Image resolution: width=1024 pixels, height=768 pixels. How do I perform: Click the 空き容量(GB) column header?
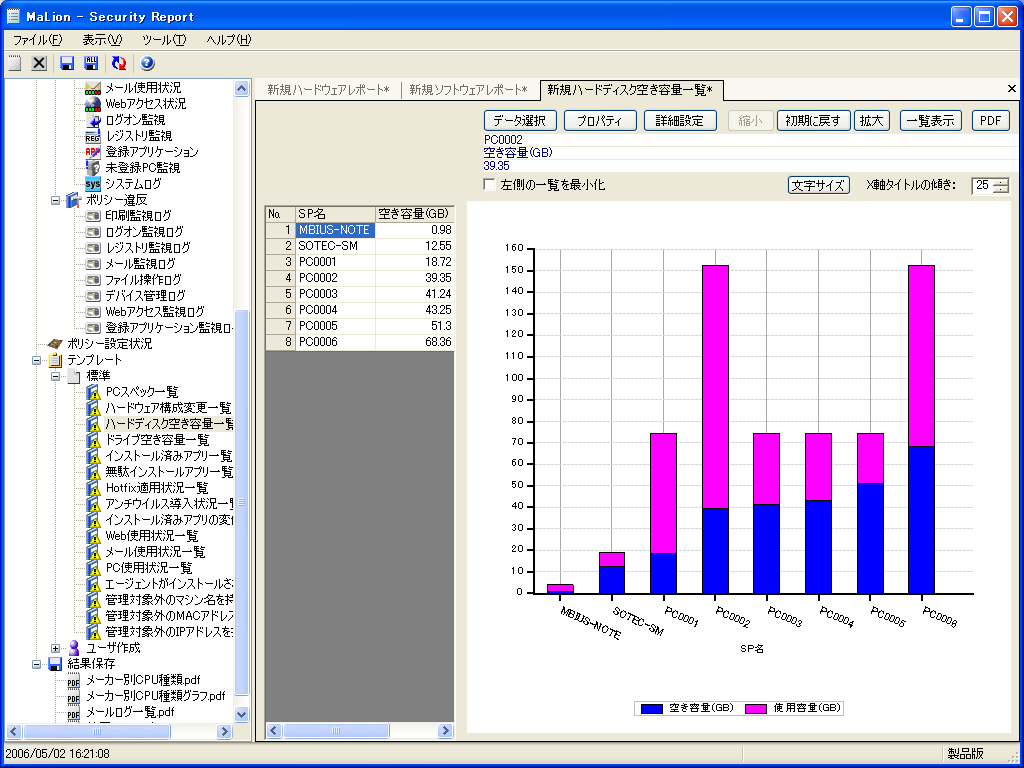tap(415, 214)
